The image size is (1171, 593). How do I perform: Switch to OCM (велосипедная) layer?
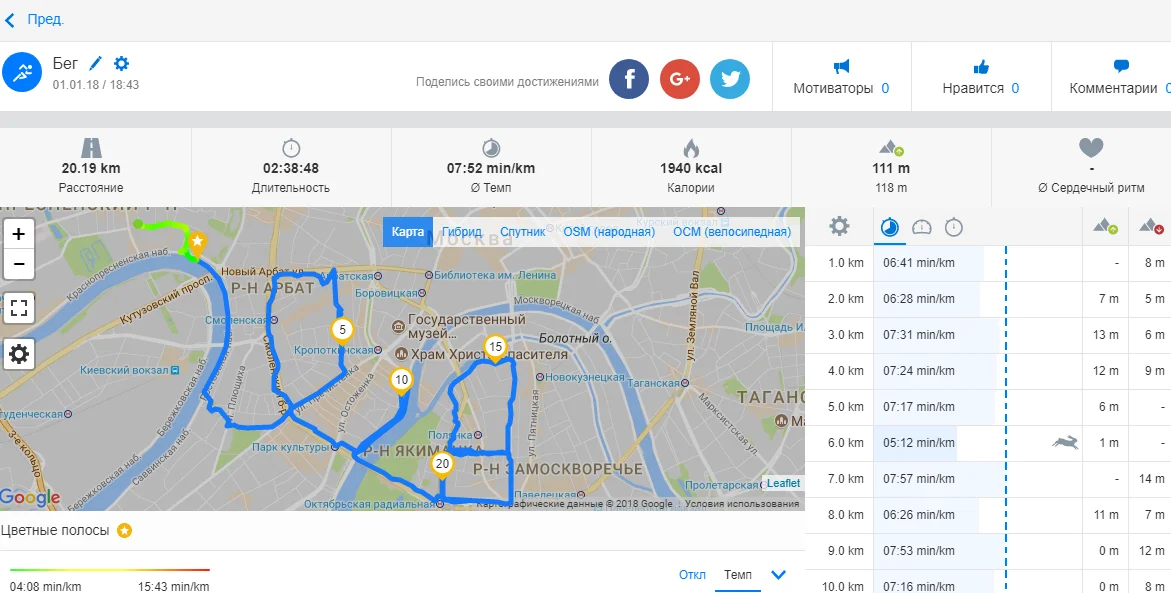point(732,232)
